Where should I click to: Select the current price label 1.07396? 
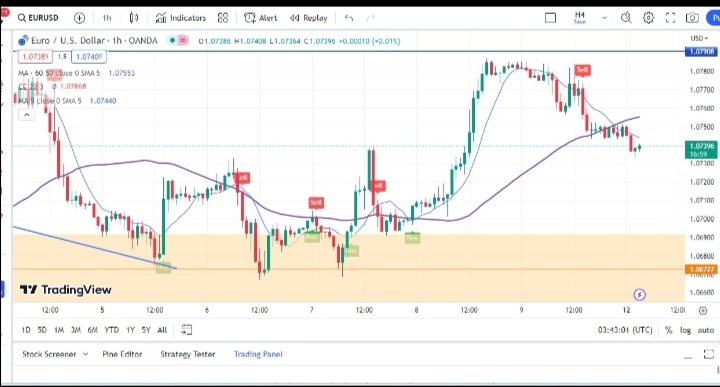click(702, 150)
